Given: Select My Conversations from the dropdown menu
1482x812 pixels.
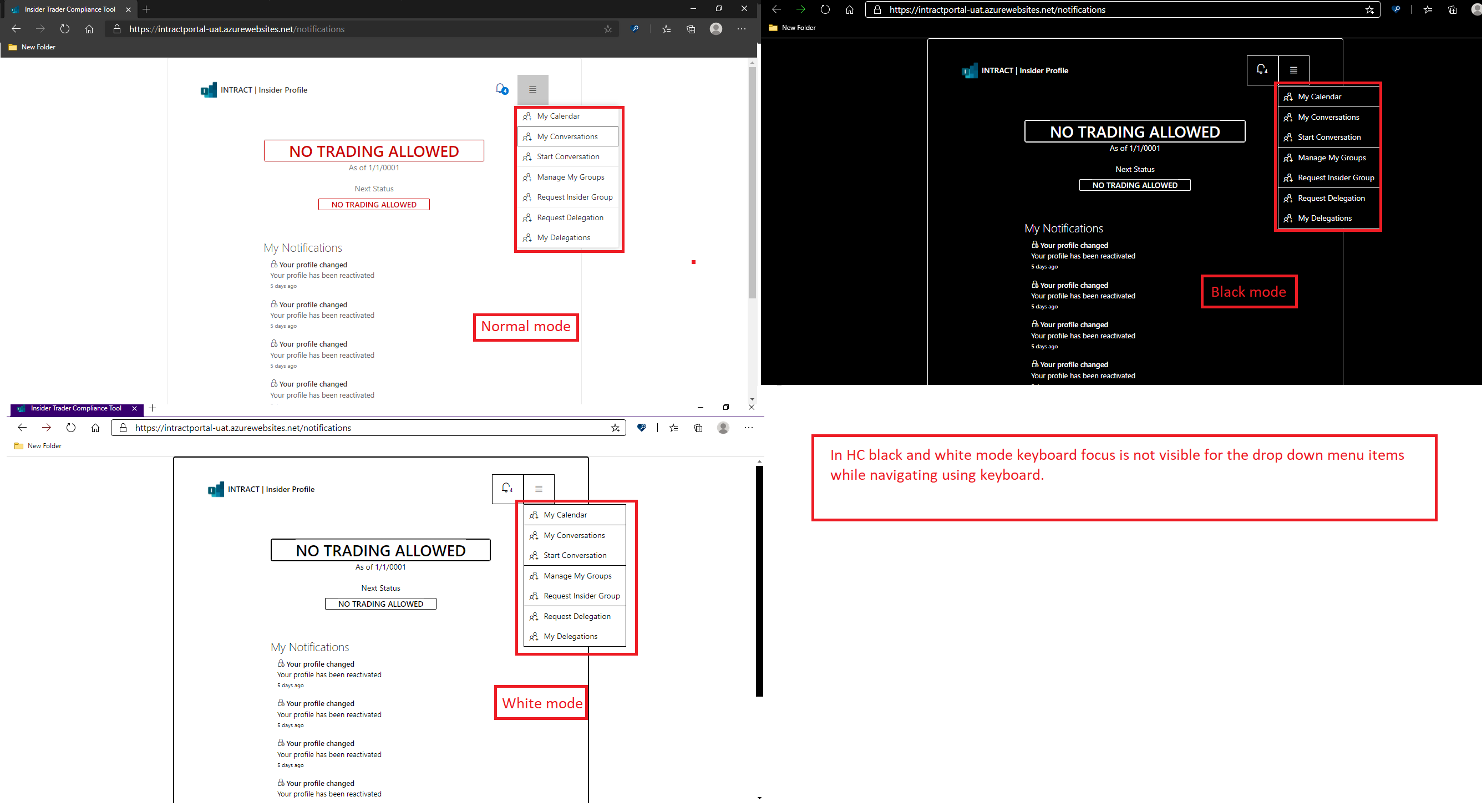Looking at the screenshot, I should (567, 136).
